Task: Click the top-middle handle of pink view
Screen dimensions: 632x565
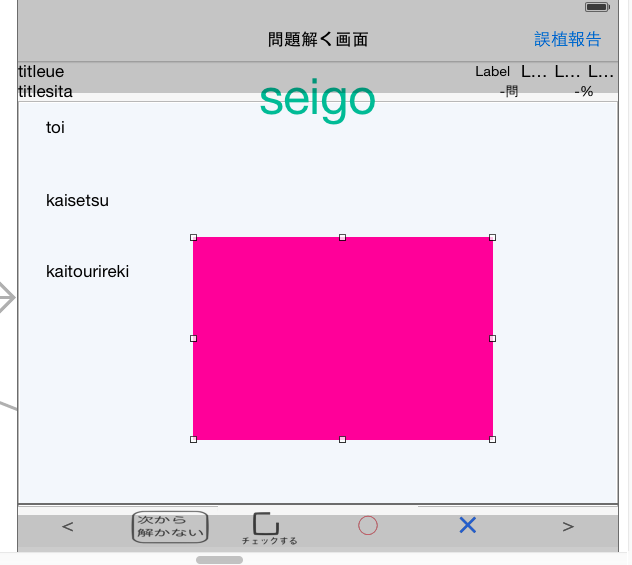Action: click(343, 238)
